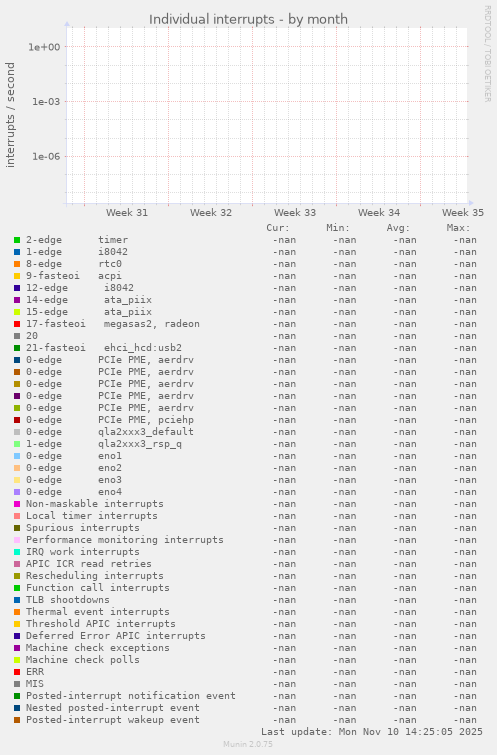The width and height of the screenshot is (497, 755).
Task: Click the yellow swatch for 9-fasteoi acpi
Action: coord(17,276)
